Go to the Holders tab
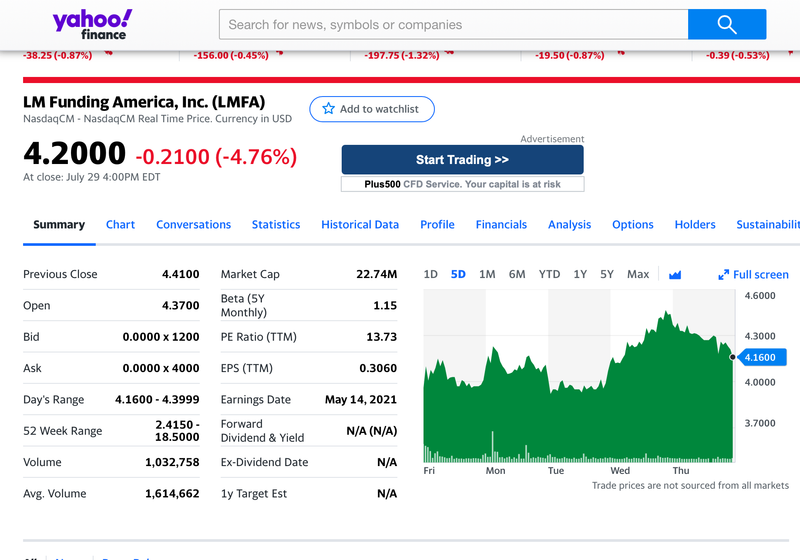This screenshot has width=800, height=560. click(x=695, y=224)
